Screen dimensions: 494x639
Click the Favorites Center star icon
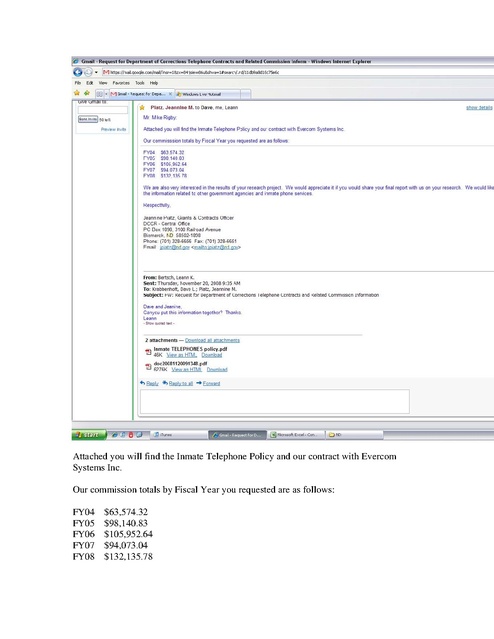77,93
